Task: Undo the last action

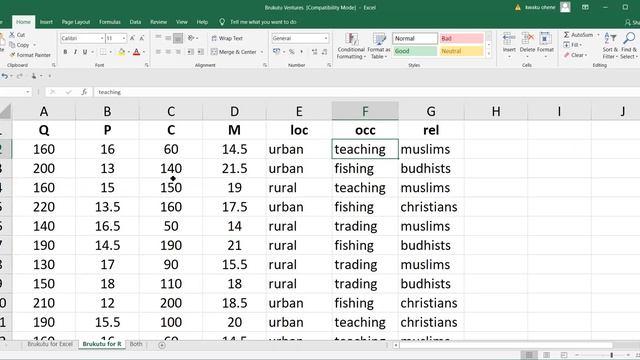Action: (x=4, y=76)
